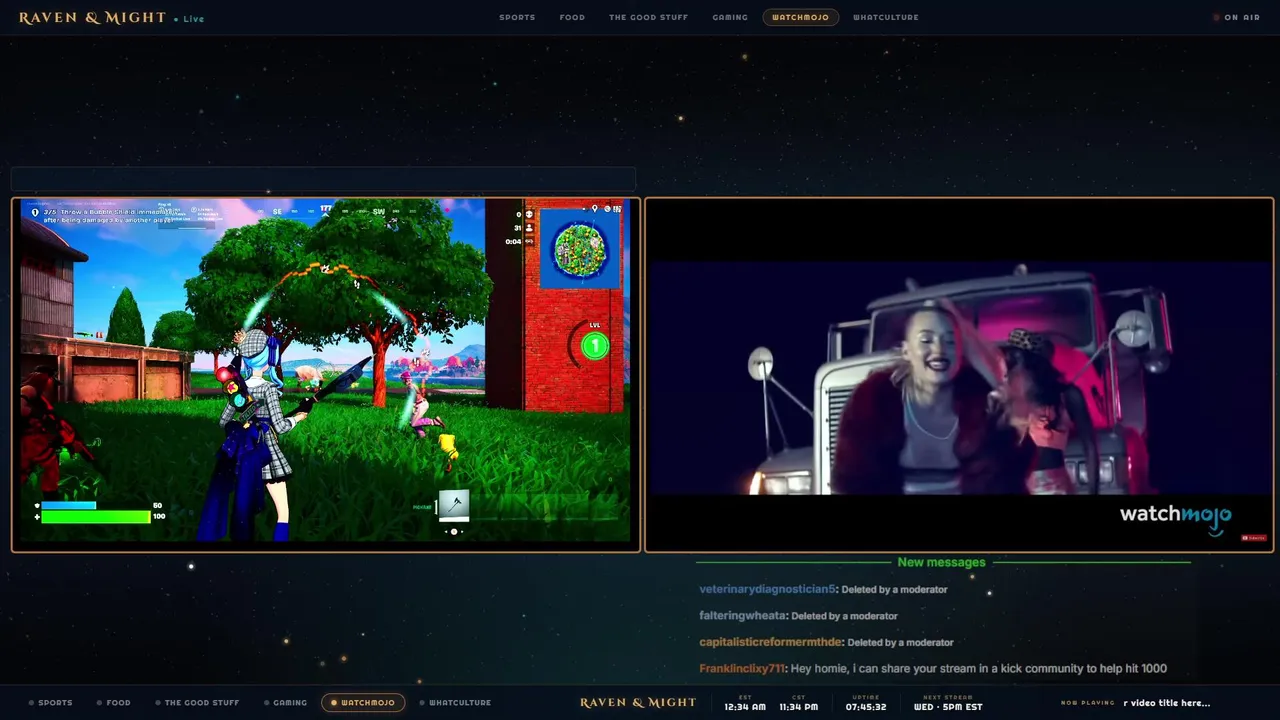Click the red subscribe badge on video
1280x720 pixels.
pyautogui.click(x=1254, y=538)
